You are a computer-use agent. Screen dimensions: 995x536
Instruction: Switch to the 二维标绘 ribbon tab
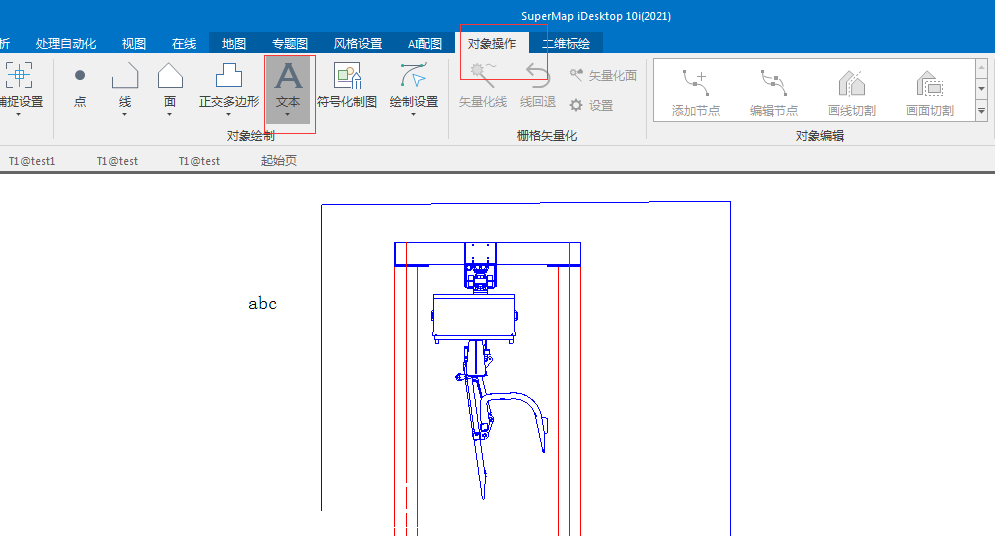pyautogui.click(x=566, y=44)
